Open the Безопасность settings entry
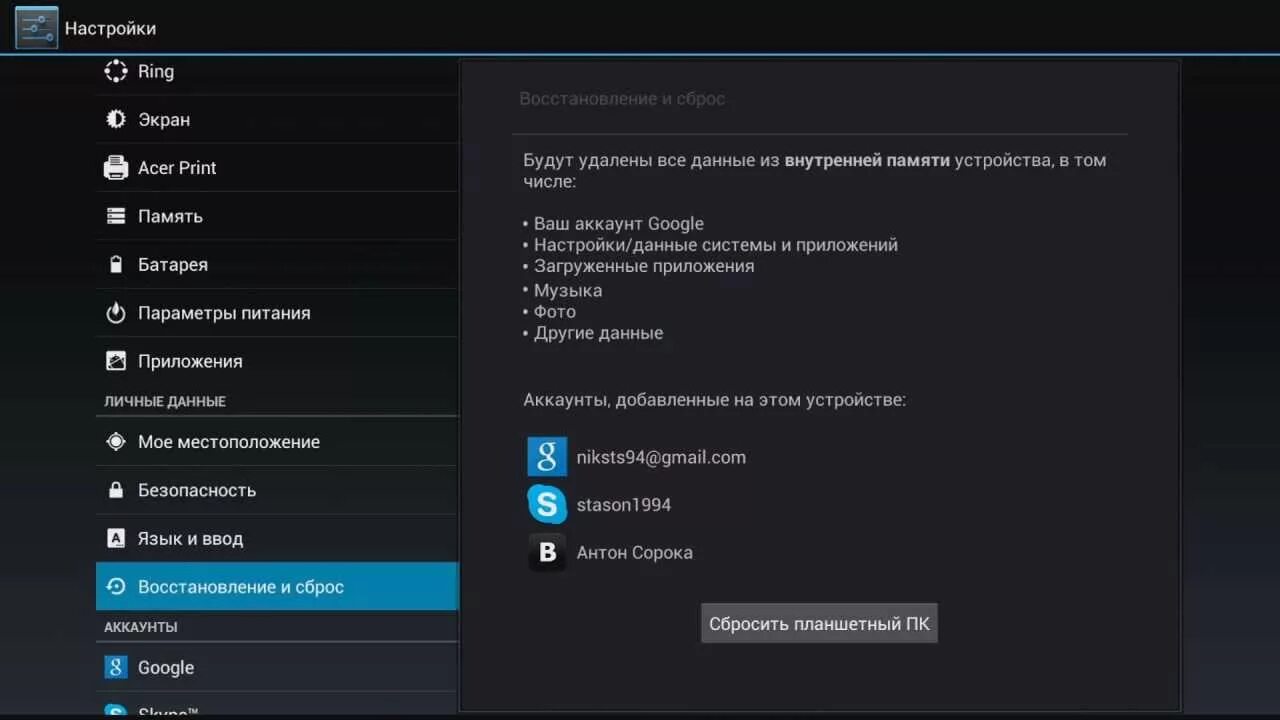 (277, 490)
